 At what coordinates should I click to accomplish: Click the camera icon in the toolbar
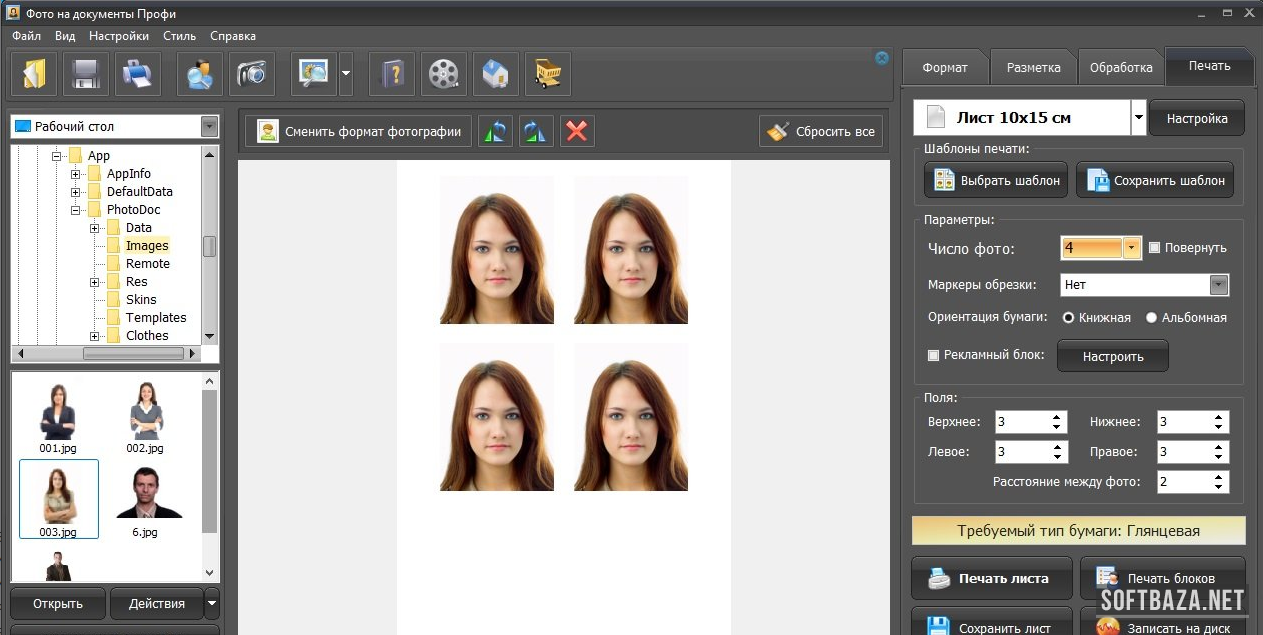click(251, 74)
